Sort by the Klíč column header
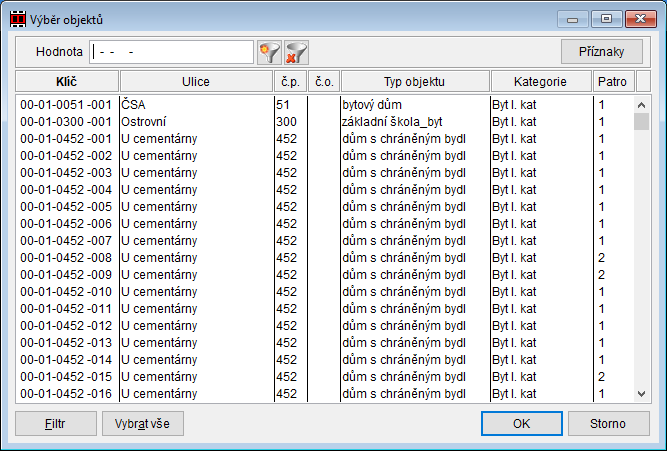667x451 pixels. (x=68, y=81)
